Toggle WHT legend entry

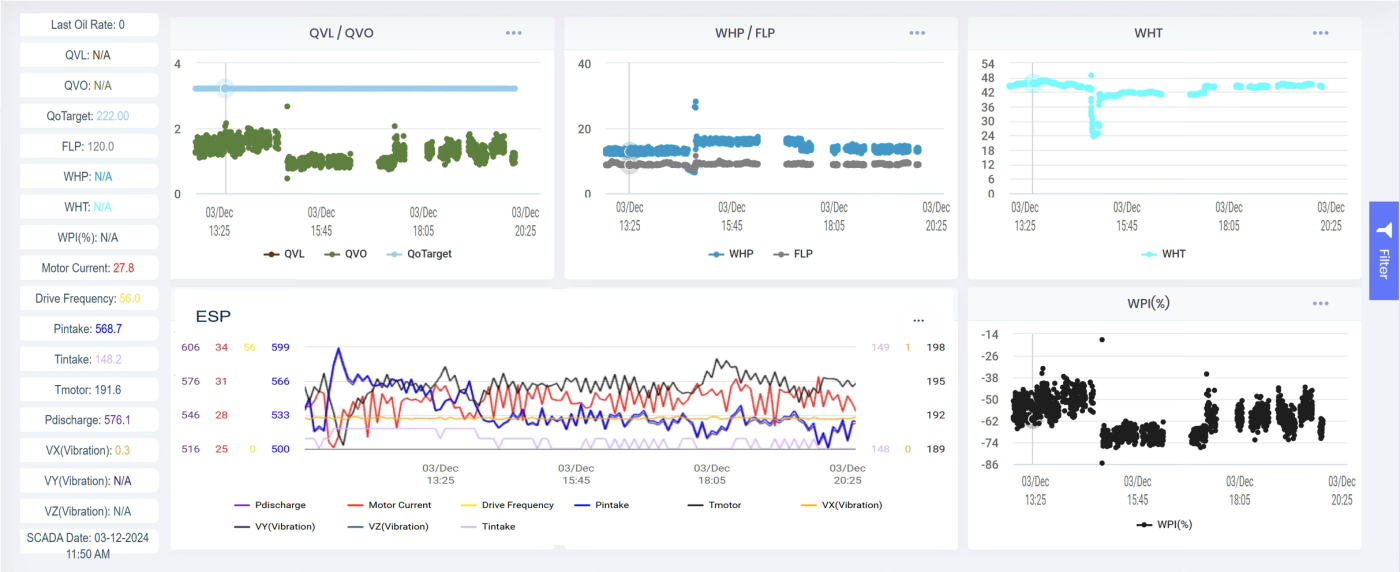pyautogui.click(x=1164, y=254)
